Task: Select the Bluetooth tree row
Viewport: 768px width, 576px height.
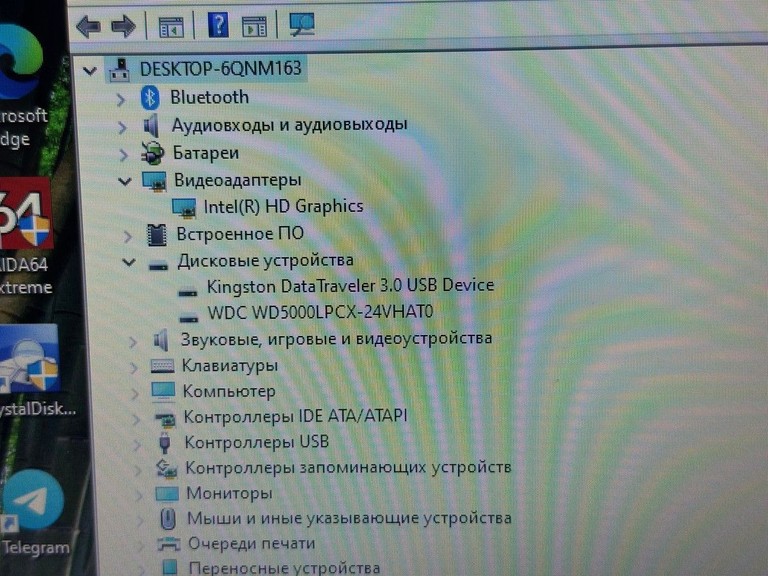Action: point(209,97)
